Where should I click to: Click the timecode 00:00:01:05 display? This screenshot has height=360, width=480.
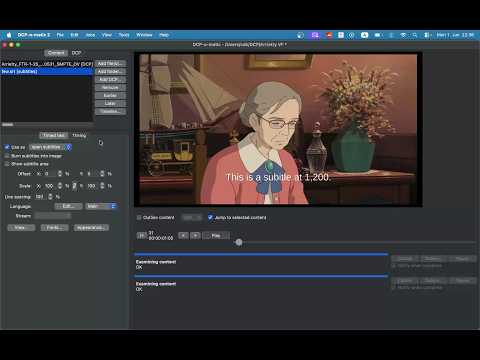click(161, 238)
